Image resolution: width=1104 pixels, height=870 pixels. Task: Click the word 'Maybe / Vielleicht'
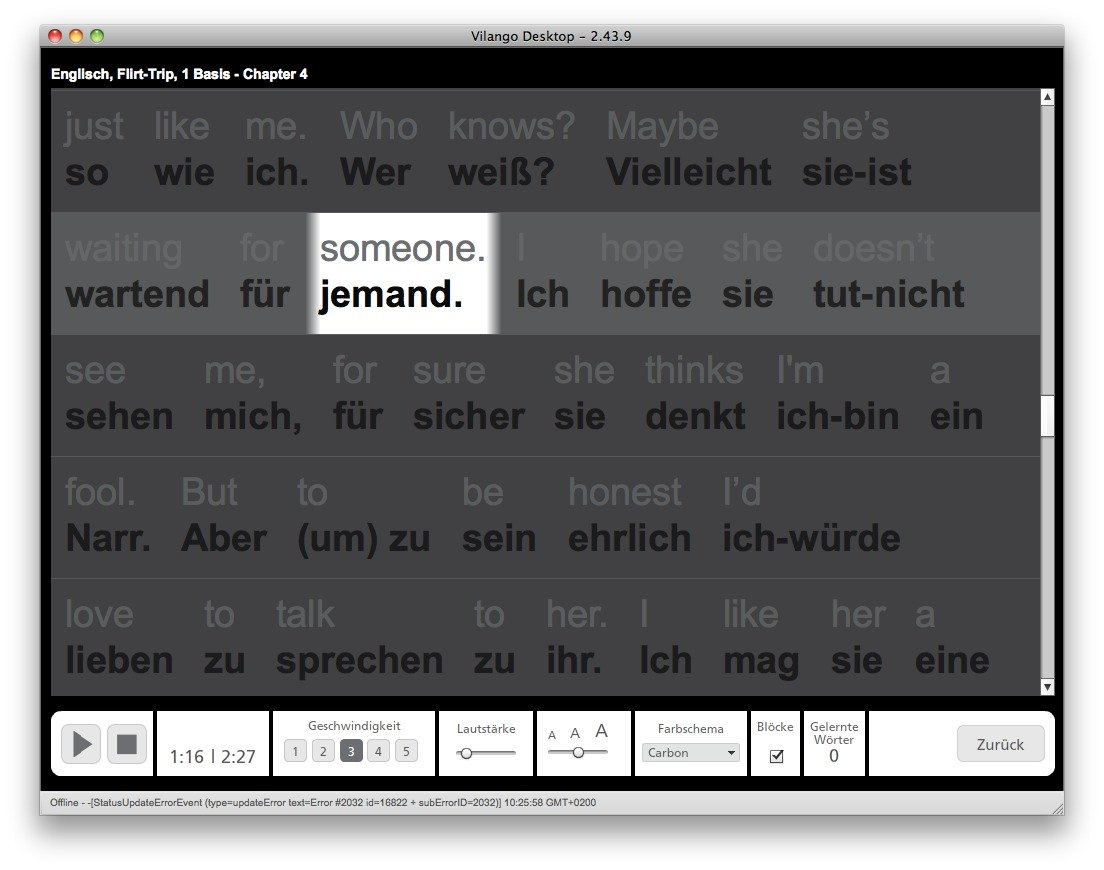(689, 150)
